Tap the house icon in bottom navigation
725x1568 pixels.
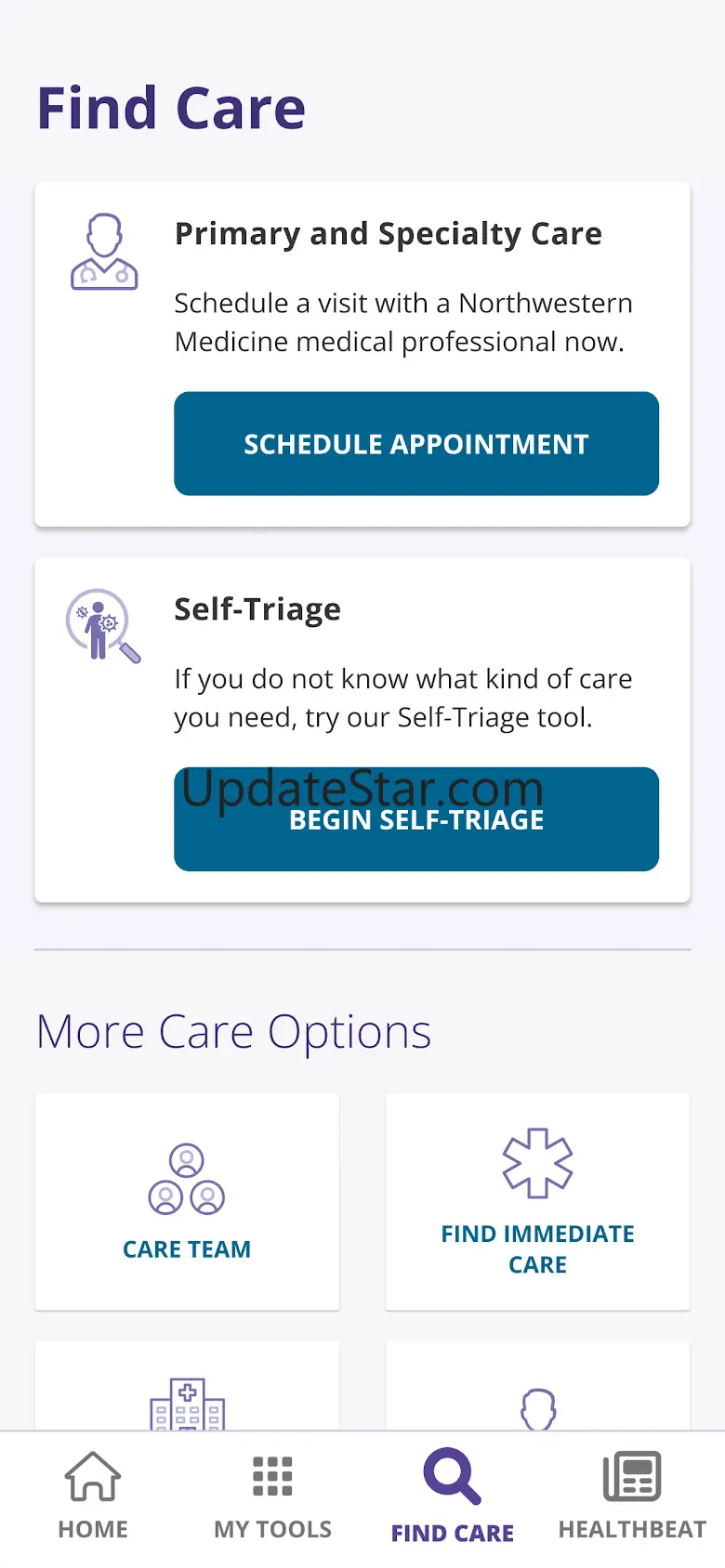coord(93,1476)
